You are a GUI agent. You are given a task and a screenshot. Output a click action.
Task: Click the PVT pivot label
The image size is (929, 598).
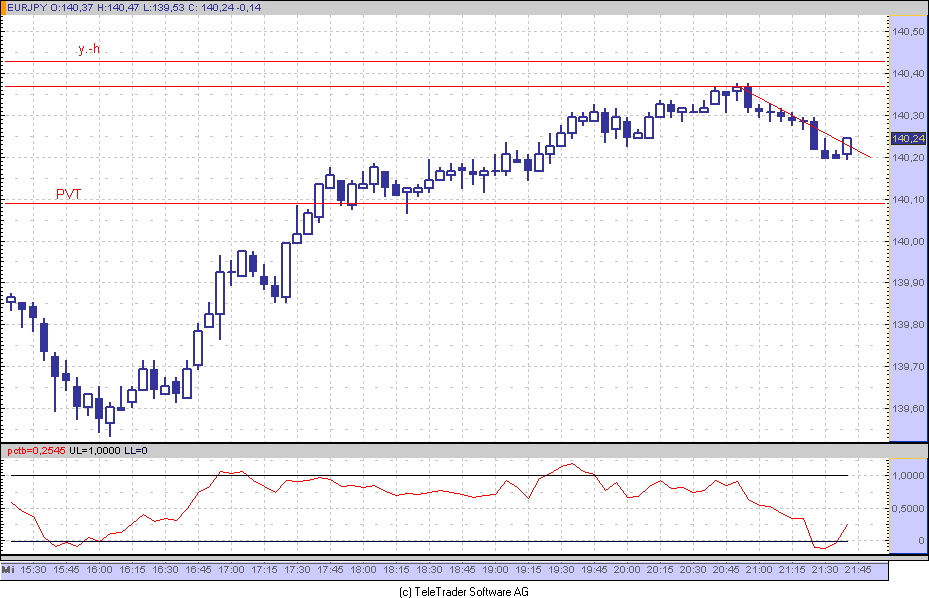[69, 194]
